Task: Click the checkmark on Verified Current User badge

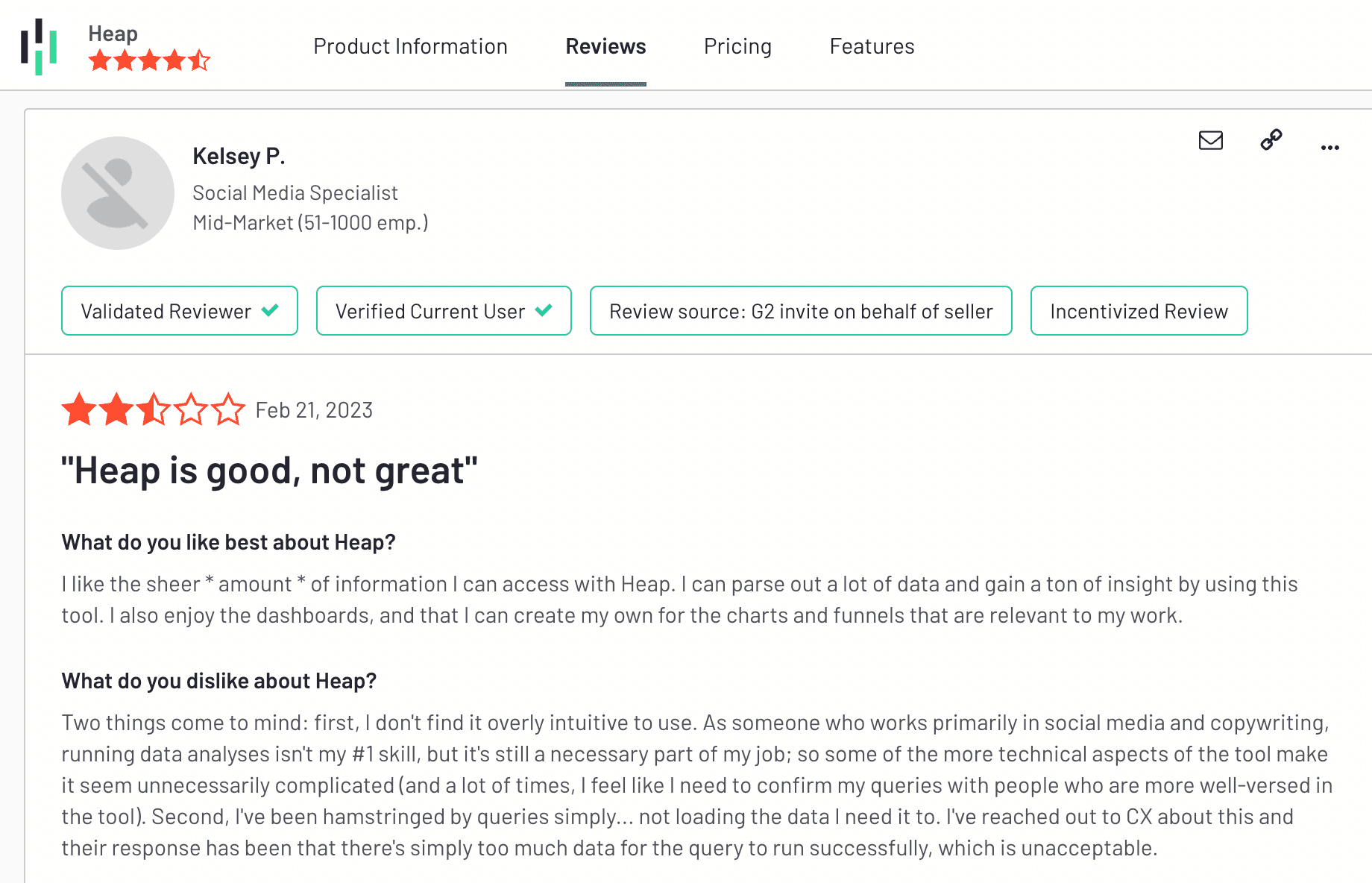Action: [544, 310]
